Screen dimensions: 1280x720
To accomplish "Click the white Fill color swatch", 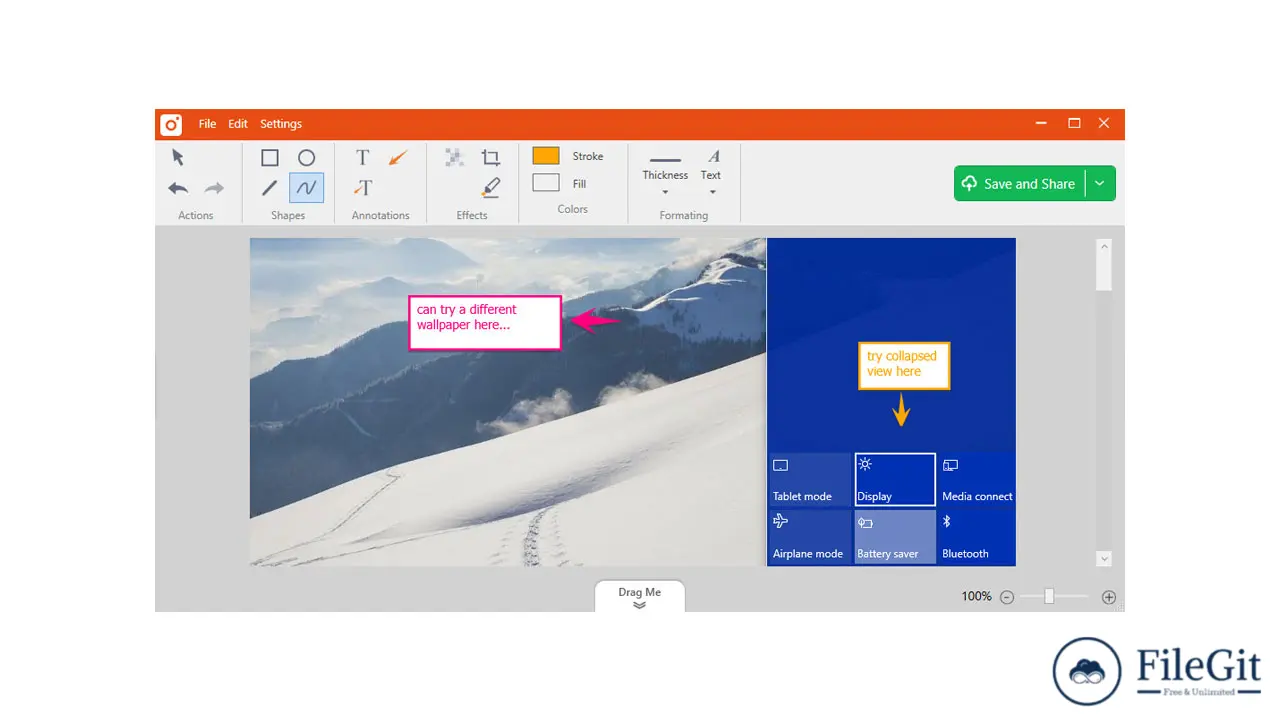I will (546, 183).
